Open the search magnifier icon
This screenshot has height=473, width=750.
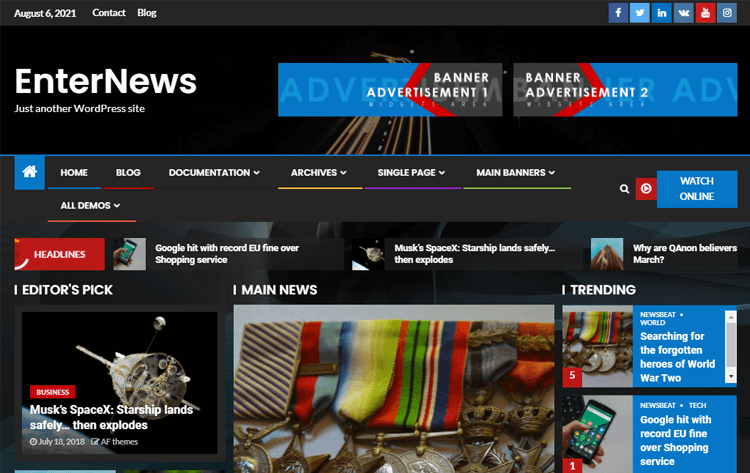pos(624,189)
